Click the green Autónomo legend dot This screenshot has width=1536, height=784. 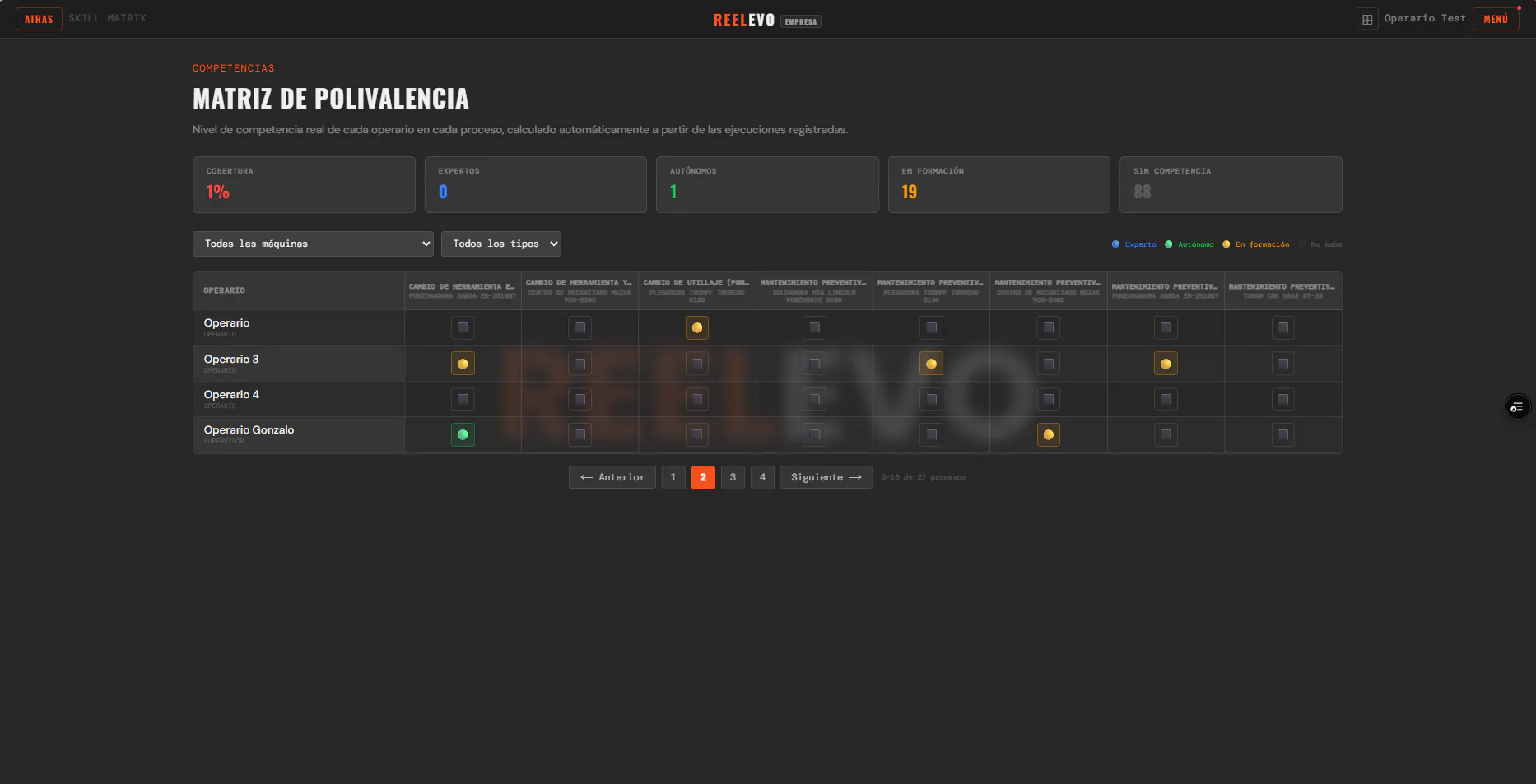pos(1168,244)
